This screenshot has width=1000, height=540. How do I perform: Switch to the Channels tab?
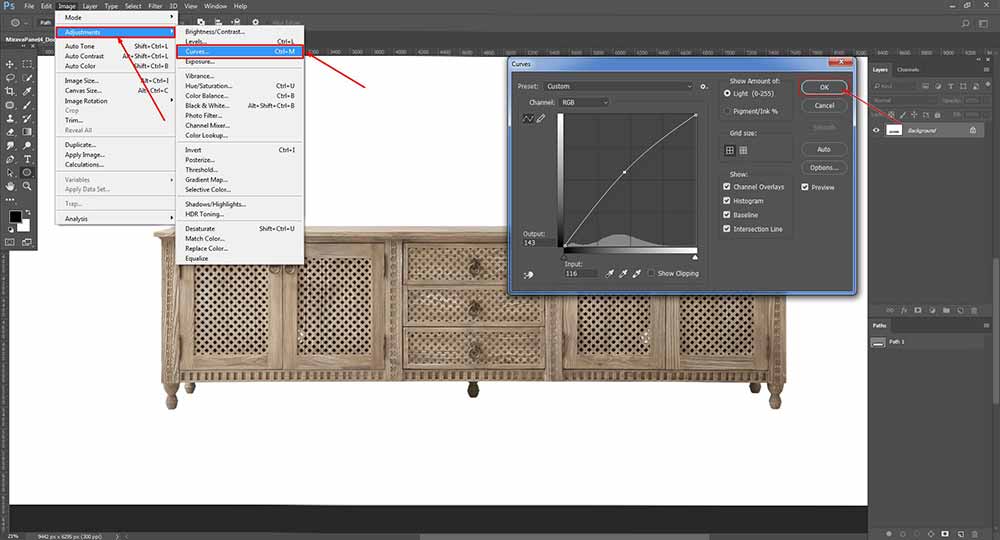tap(908, 70)
